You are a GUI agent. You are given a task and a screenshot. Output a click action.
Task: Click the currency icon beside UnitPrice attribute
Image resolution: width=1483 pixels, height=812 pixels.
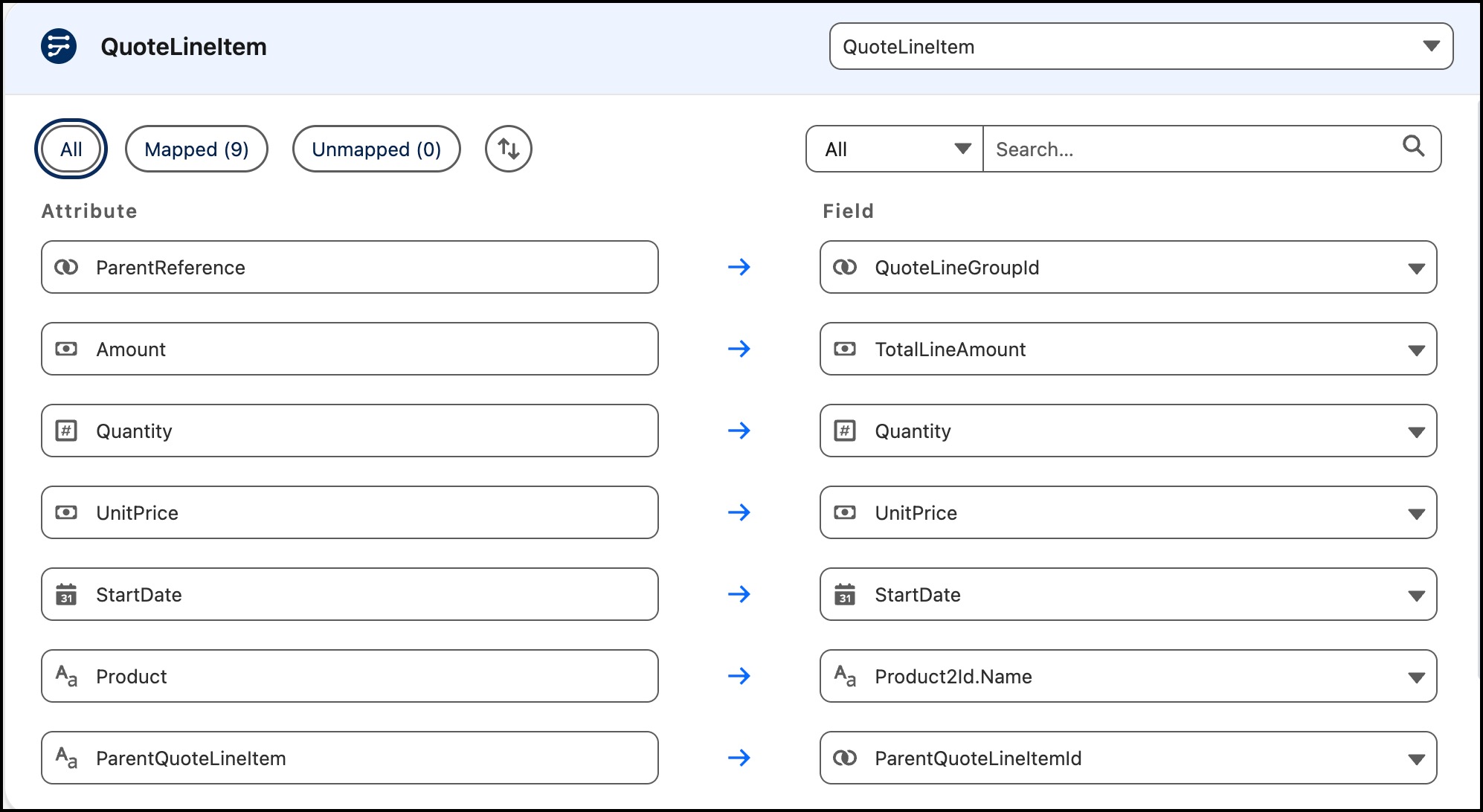(66, 512)
